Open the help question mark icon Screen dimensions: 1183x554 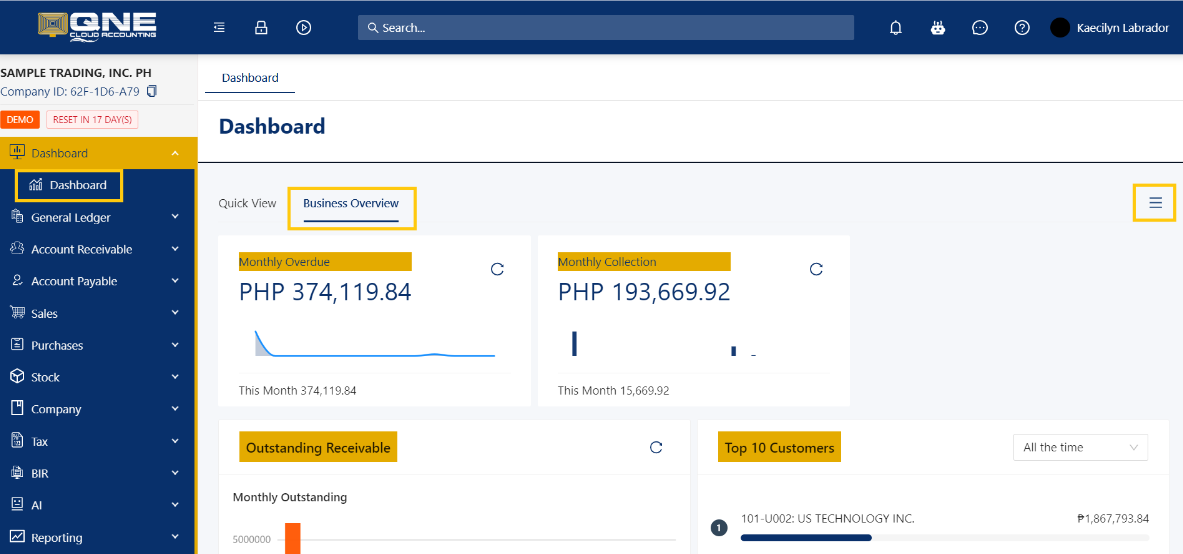1022,28
